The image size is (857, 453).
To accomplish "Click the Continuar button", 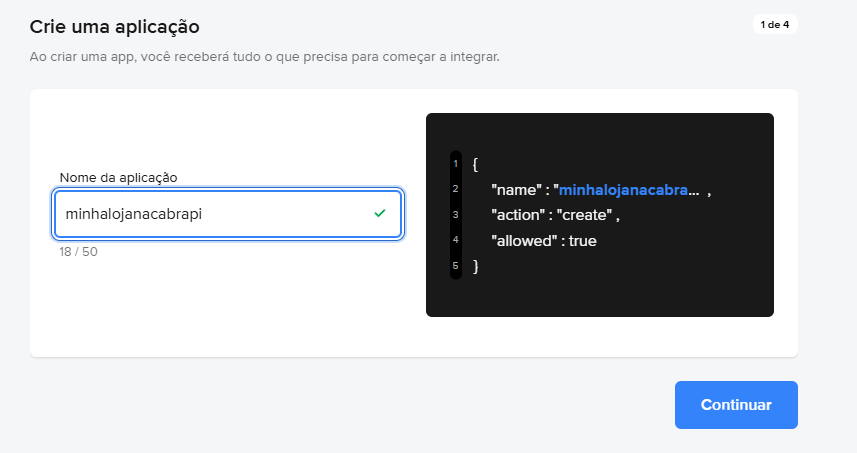I will (736, 405).
